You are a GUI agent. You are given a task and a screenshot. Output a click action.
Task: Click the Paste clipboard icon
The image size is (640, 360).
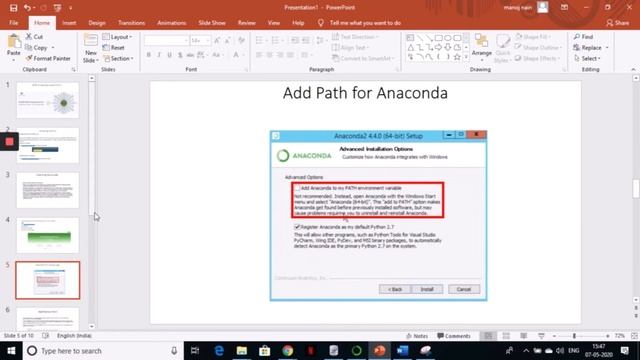[x=13, y=42]
